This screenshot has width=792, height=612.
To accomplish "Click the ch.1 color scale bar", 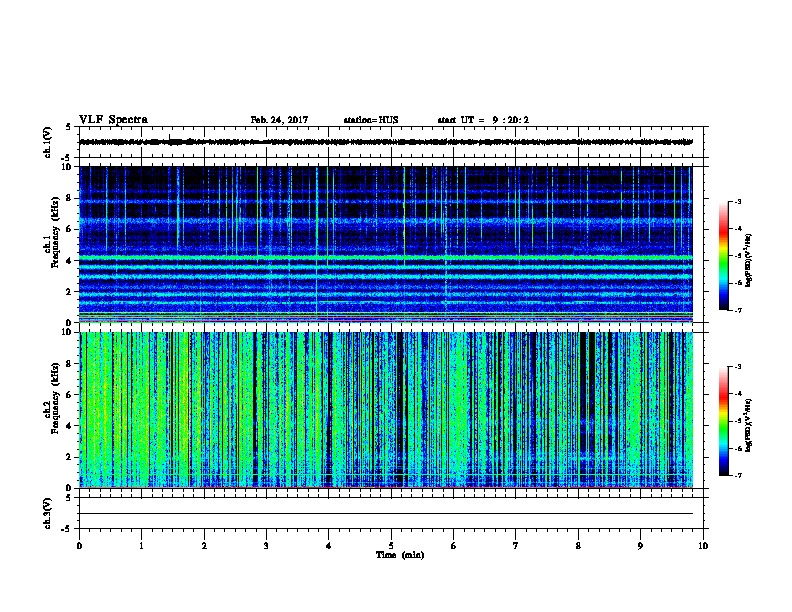I will point(723,256).
